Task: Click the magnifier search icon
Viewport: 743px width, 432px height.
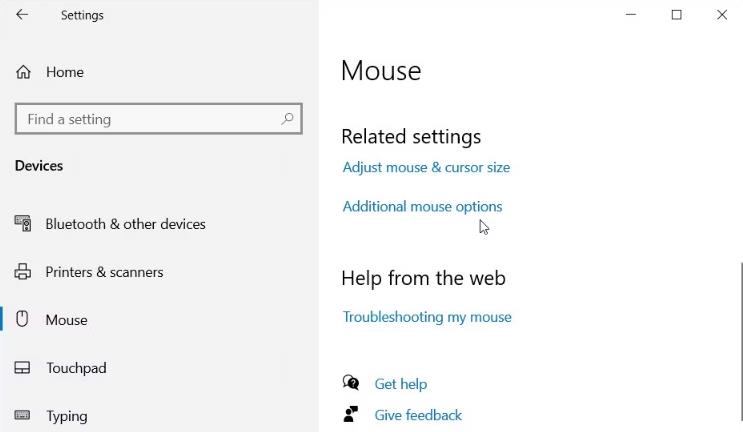Action: pyautogui.click(x=287, y=119)
